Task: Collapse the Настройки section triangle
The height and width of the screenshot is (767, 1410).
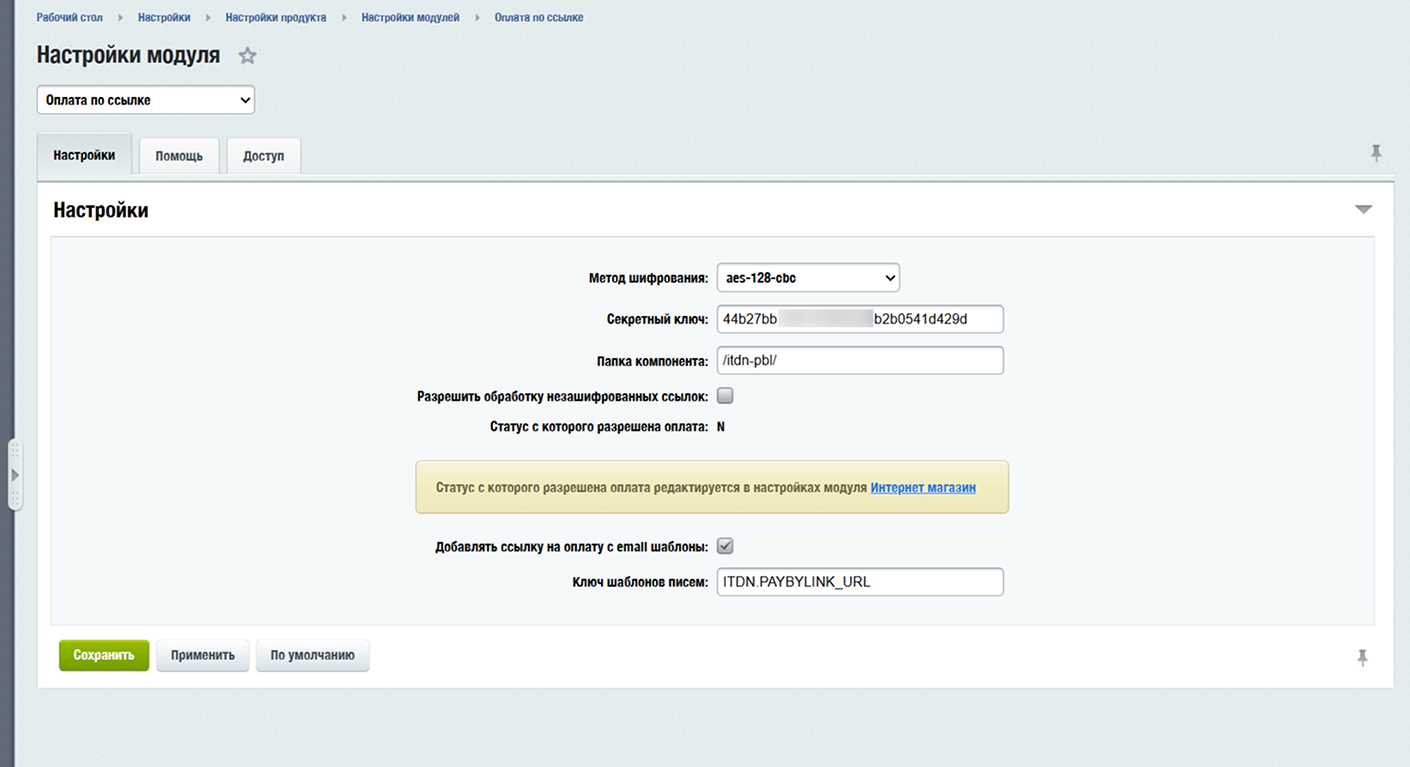Action: coord(1363,209)
